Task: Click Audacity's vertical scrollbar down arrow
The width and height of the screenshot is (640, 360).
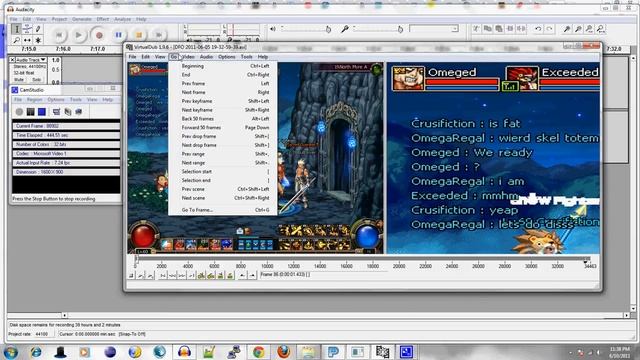Action: click(633, 309)
